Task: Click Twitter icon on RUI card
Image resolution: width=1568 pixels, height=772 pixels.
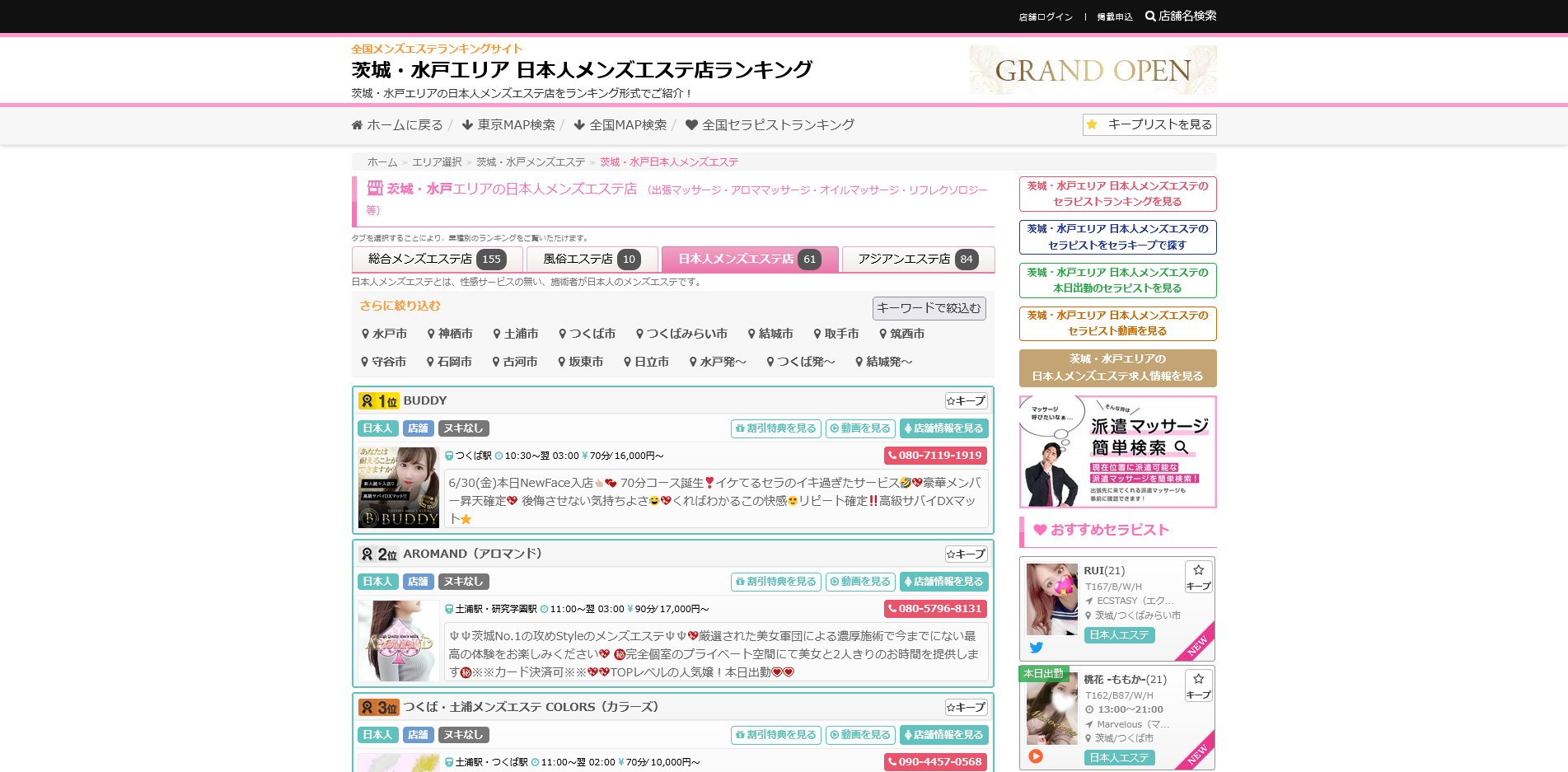Action: (1037, 648)
